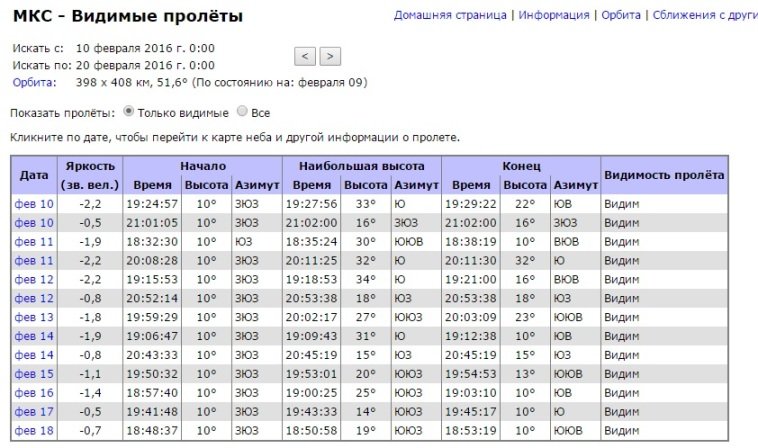Open the фев 11 pass starting at 18:32:30
Screen dimensions: 758x448
tap(34, 242)
